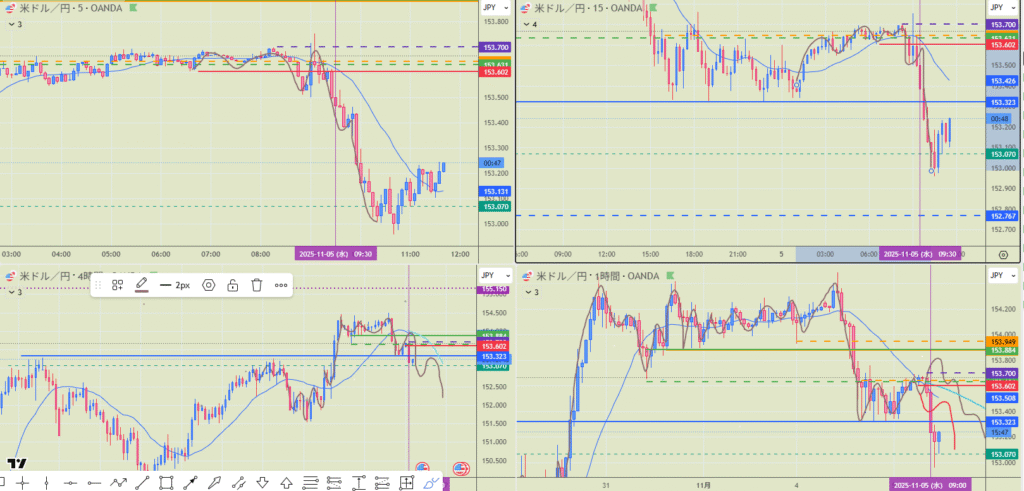This screenshot has height=491, width=1024.
Task: Click the TradingView logo at bottom left
Action: click(16, 464)
